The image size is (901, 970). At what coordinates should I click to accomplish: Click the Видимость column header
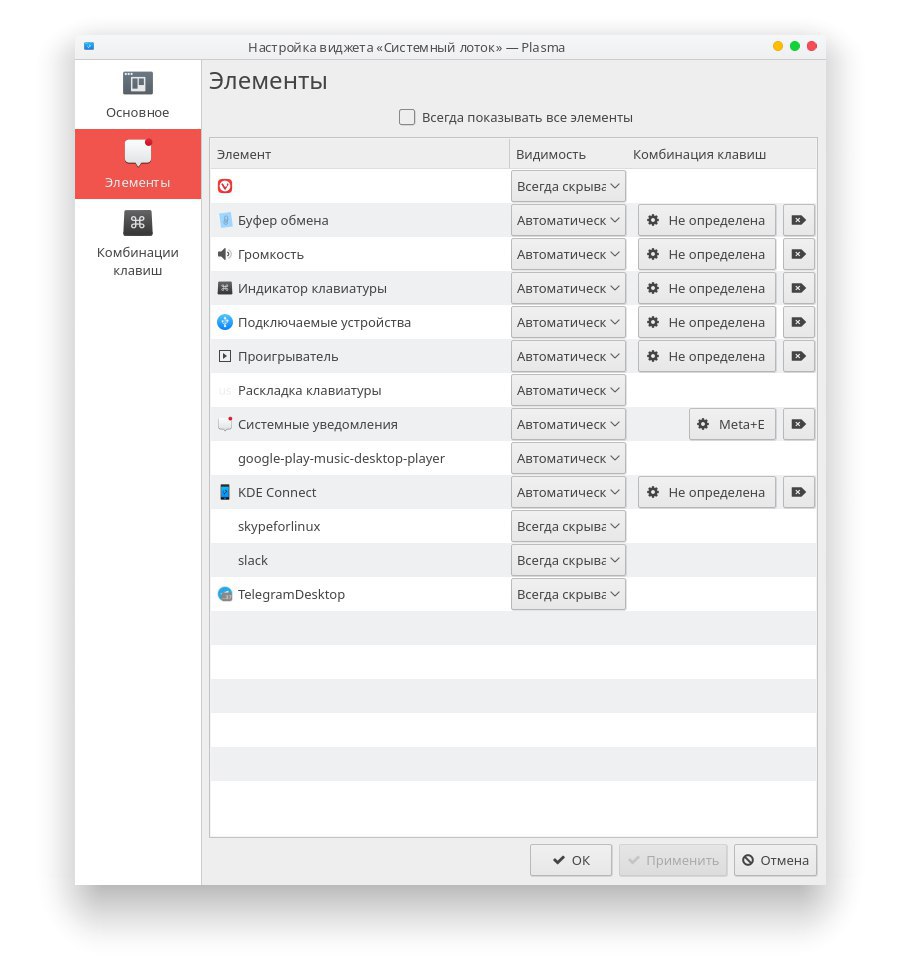(x=568, y=154)
